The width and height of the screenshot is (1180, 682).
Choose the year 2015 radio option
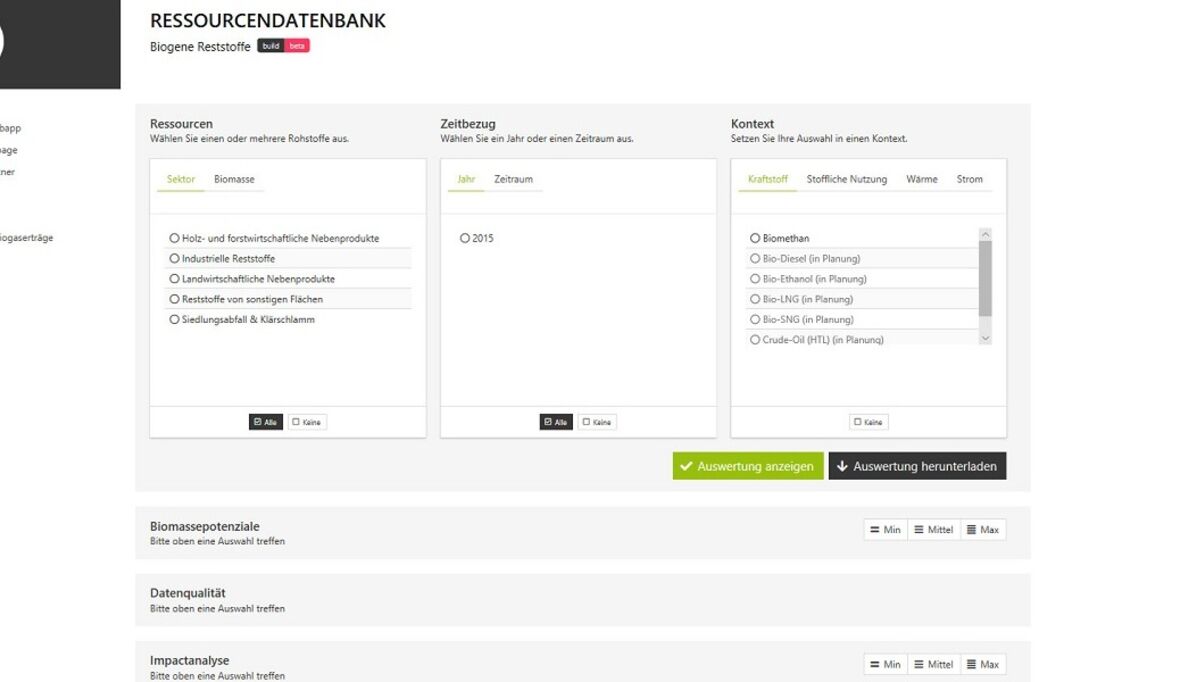[465, 238]
